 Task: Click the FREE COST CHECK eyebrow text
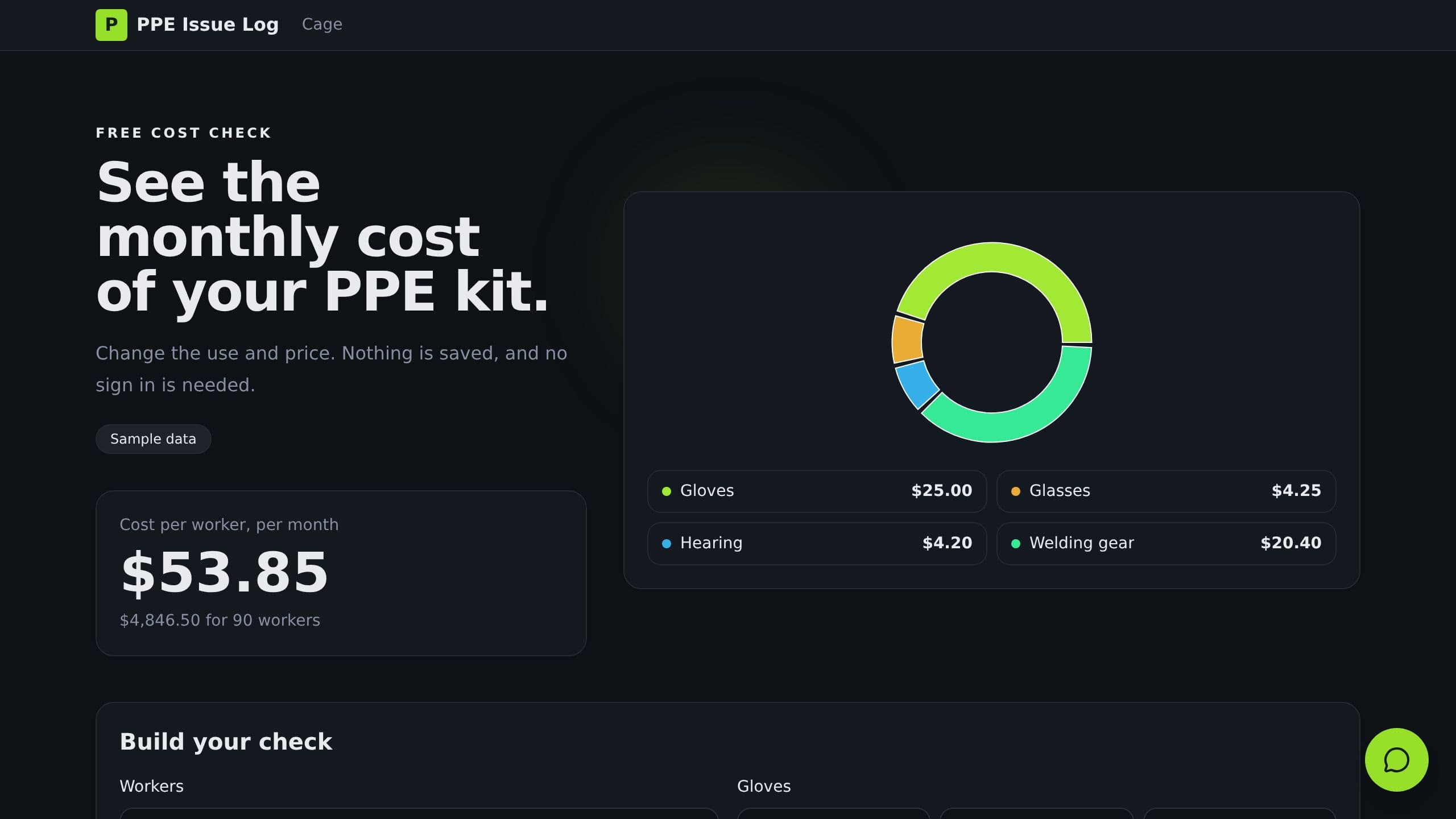point(184,133)
